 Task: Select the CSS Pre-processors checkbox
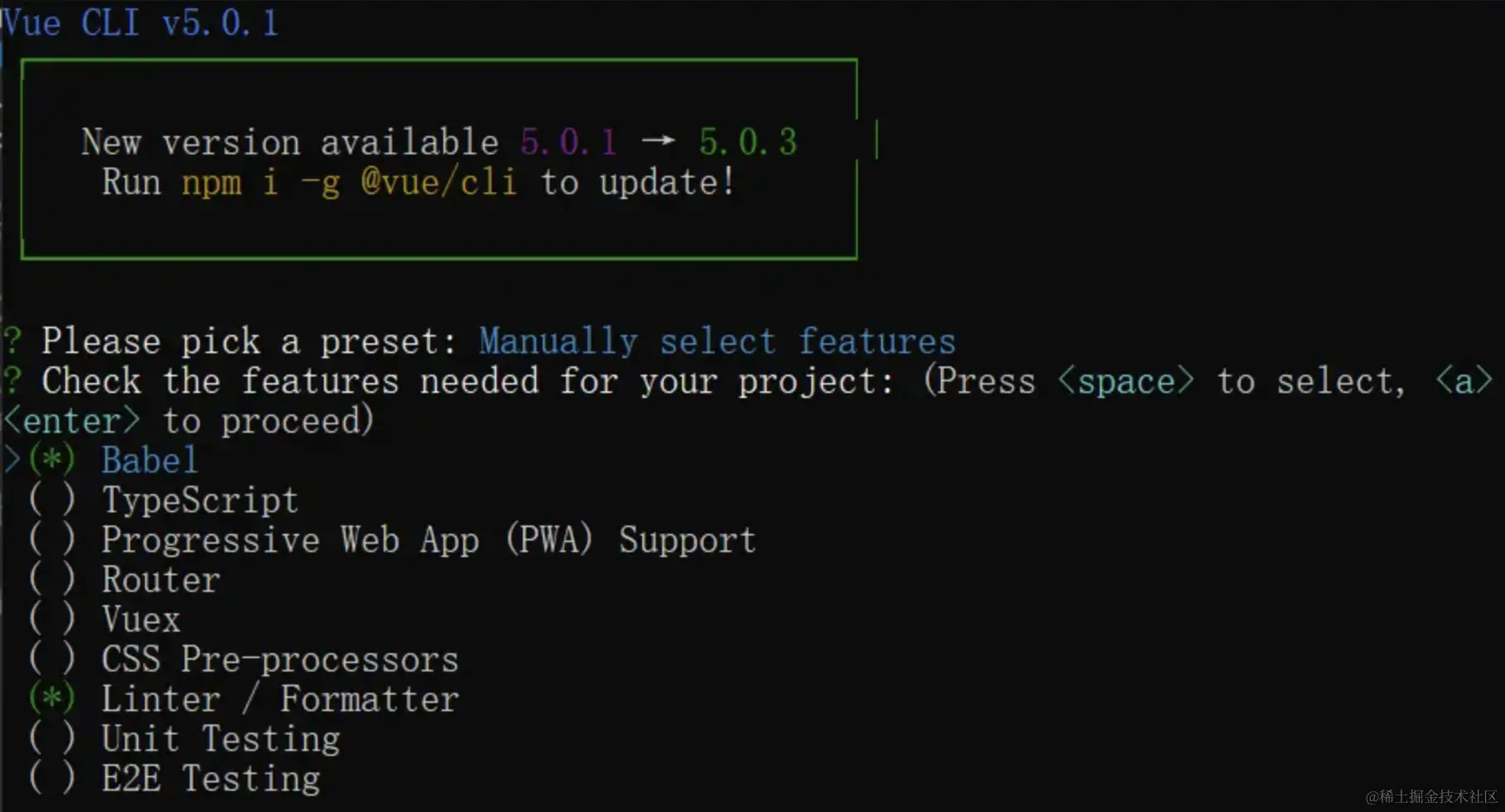(51, 659)
